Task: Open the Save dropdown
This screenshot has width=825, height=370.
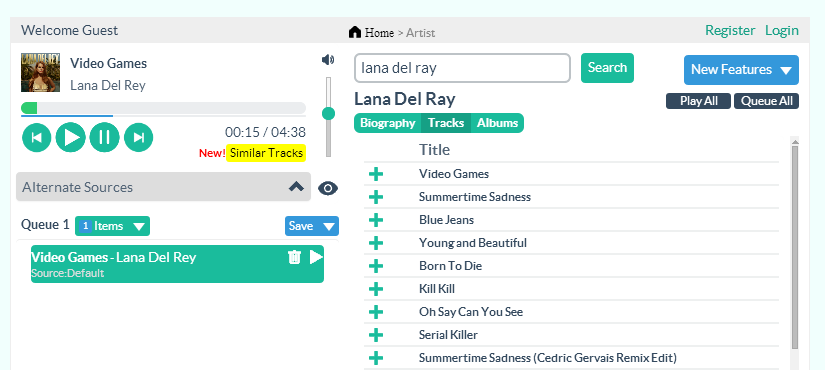Action: (312, 226)
